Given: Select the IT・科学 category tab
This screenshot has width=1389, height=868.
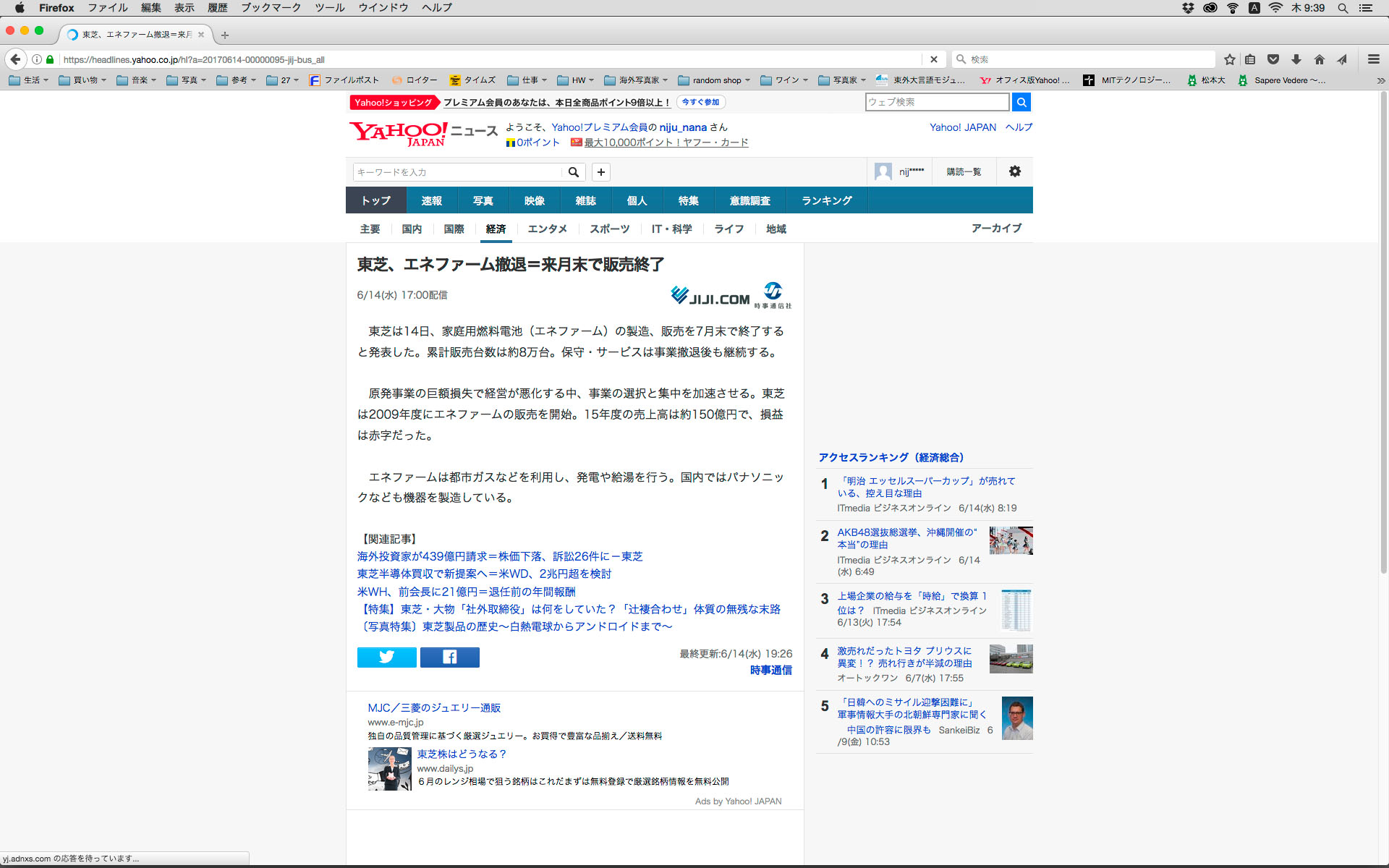Looking at the screenshot, I should (671, 229).
